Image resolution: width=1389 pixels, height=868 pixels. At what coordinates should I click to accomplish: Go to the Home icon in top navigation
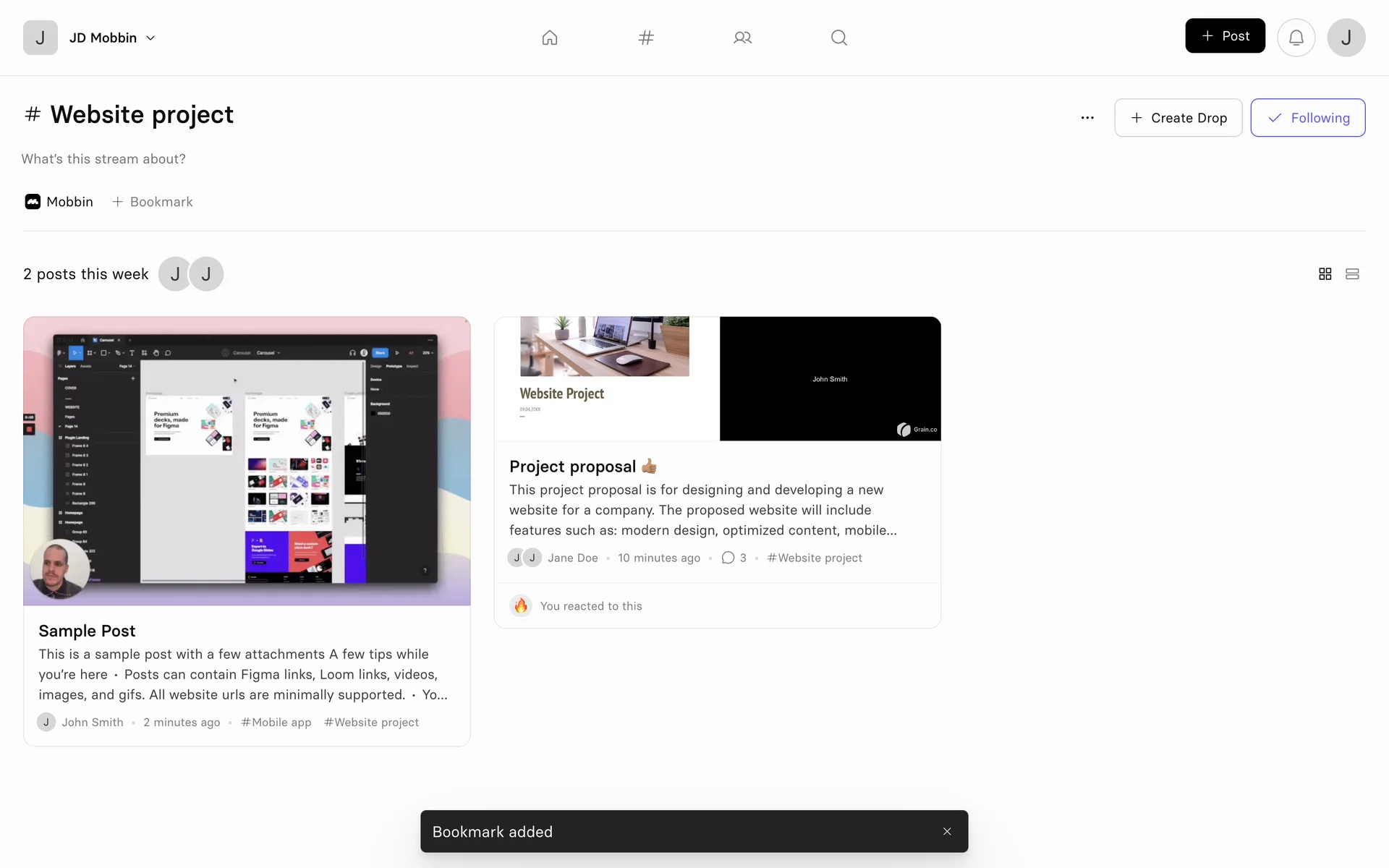pos(550,38)
